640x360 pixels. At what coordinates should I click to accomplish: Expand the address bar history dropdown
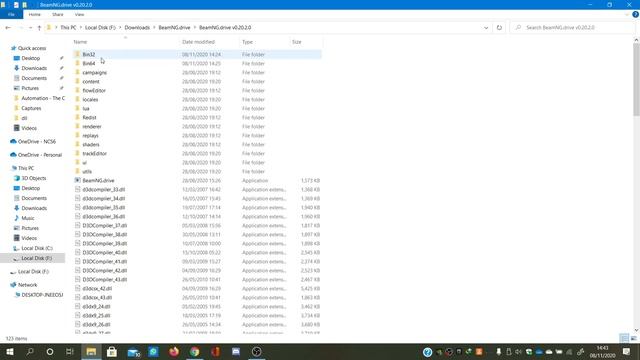pos(486,28)
